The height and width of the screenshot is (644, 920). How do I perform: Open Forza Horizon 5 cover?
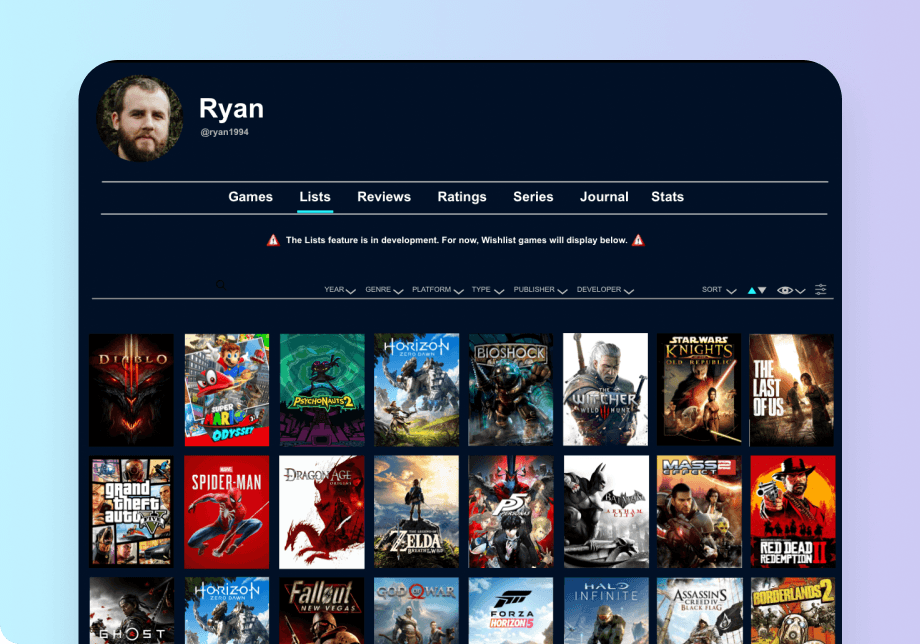[510, 611]
